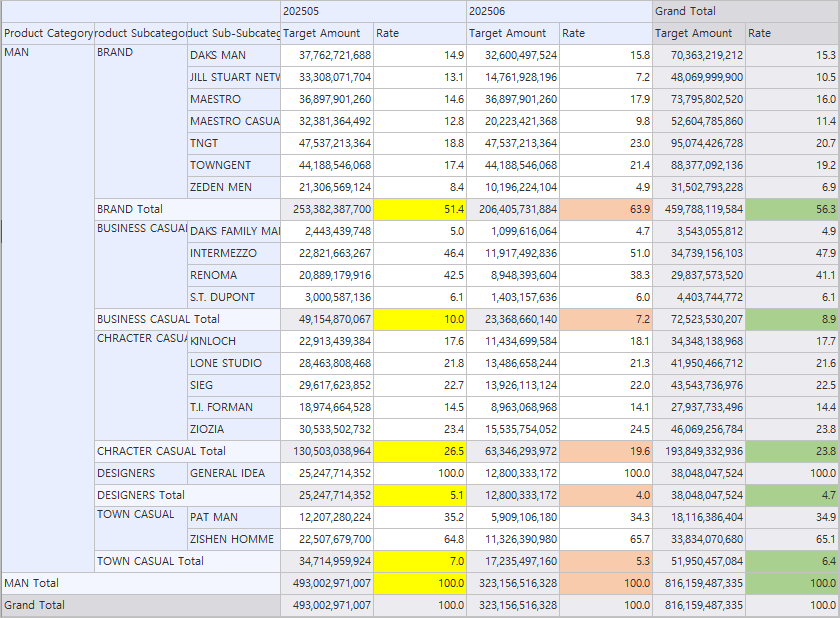Click the RENOMA row label

click(234, 275)
